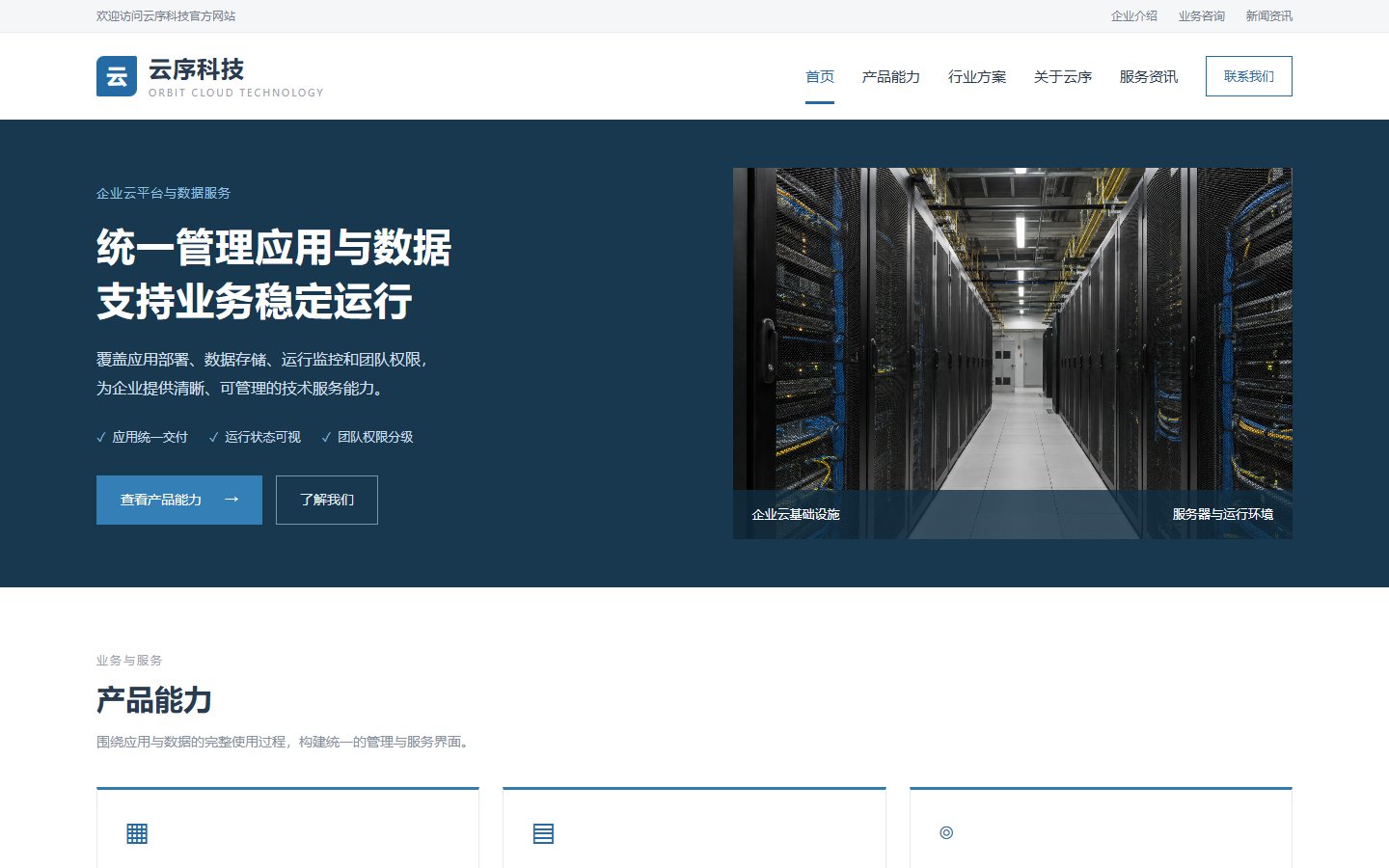Click the 联系我们 button
Screen dimensions: 1389x868
(1249, 76)
